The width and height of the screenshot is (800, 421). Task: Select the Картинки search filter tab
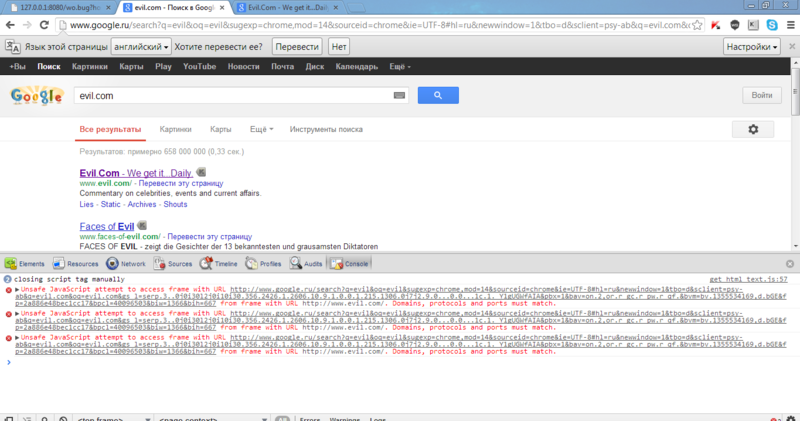tap(176, 130)
